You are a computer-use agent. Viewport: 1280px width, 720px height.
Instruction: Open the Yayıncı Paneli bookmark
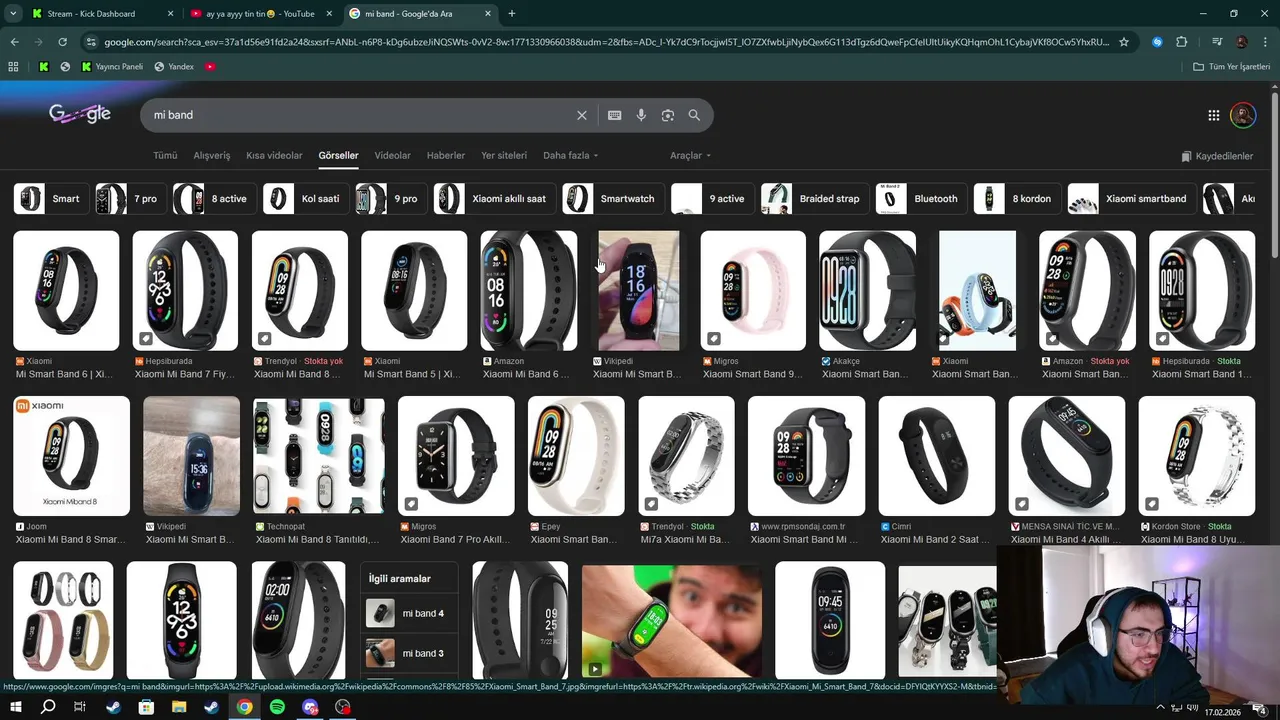tap(112, 67)
